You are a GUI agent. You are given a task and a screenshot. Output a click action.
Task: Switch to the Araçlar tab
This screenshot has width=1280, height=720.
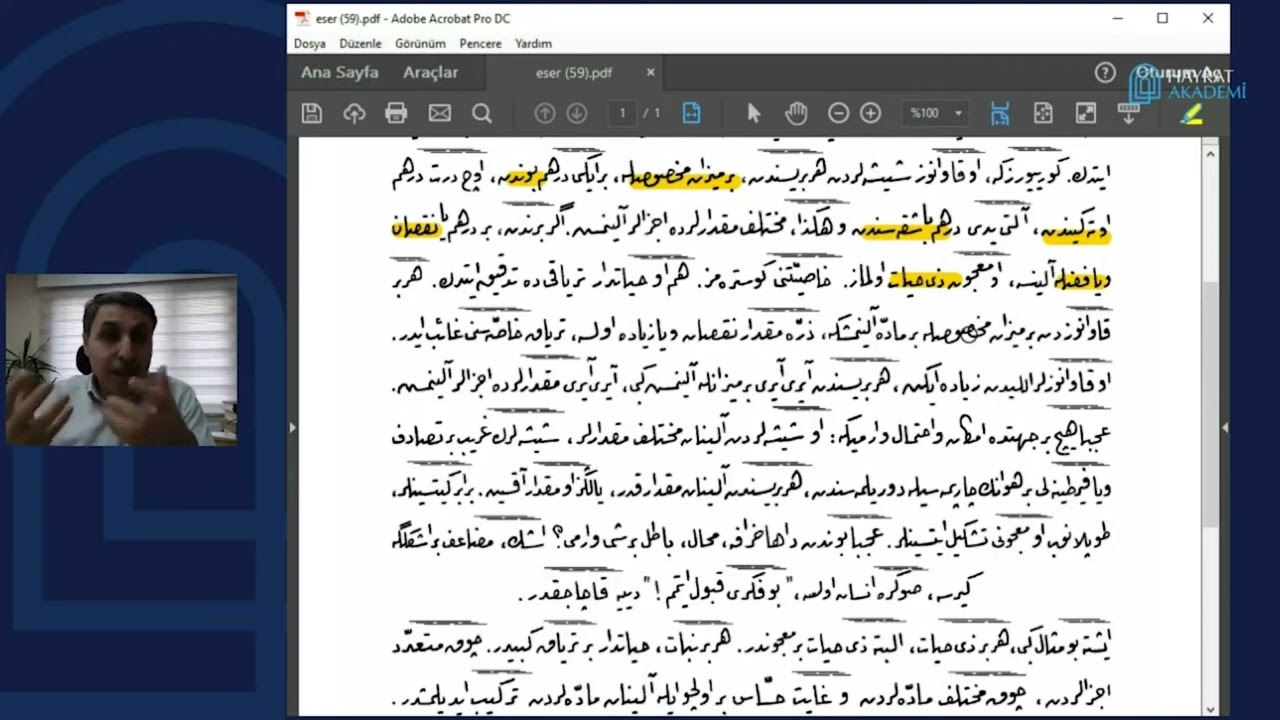[x=431, y=72]
